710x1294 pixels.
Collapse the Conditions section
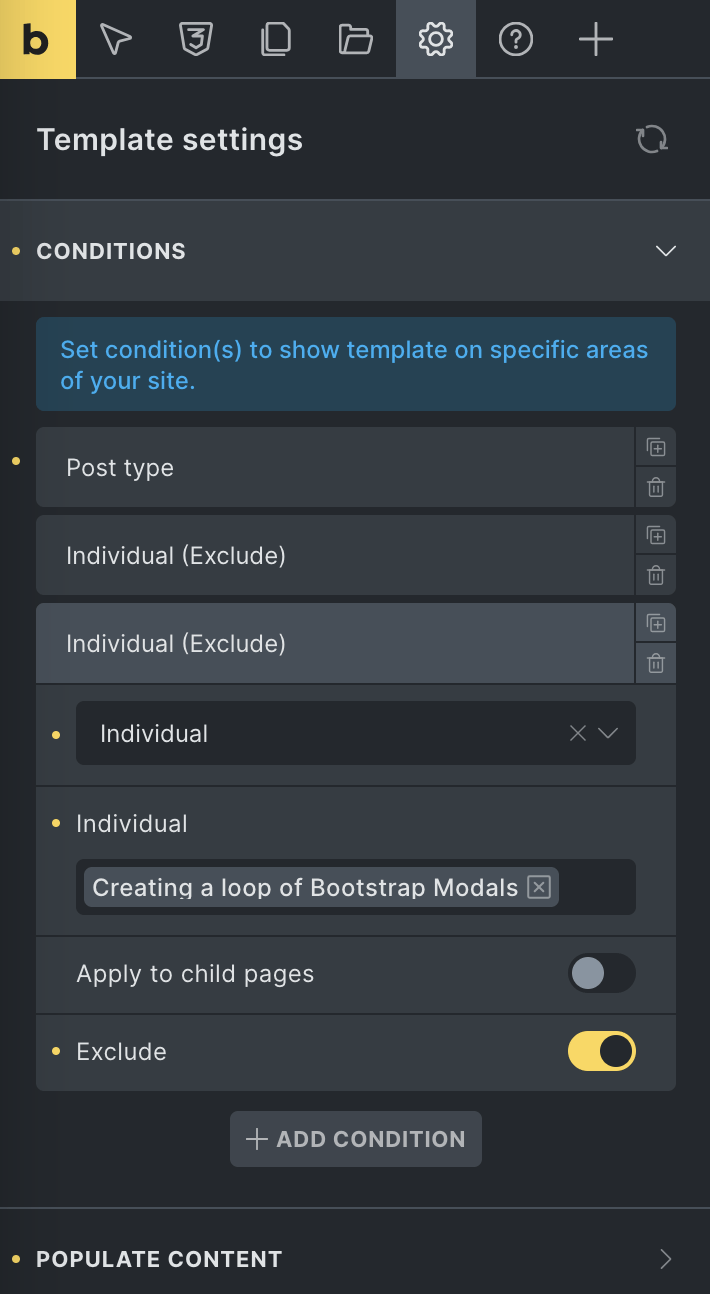(x=665, y=251)
